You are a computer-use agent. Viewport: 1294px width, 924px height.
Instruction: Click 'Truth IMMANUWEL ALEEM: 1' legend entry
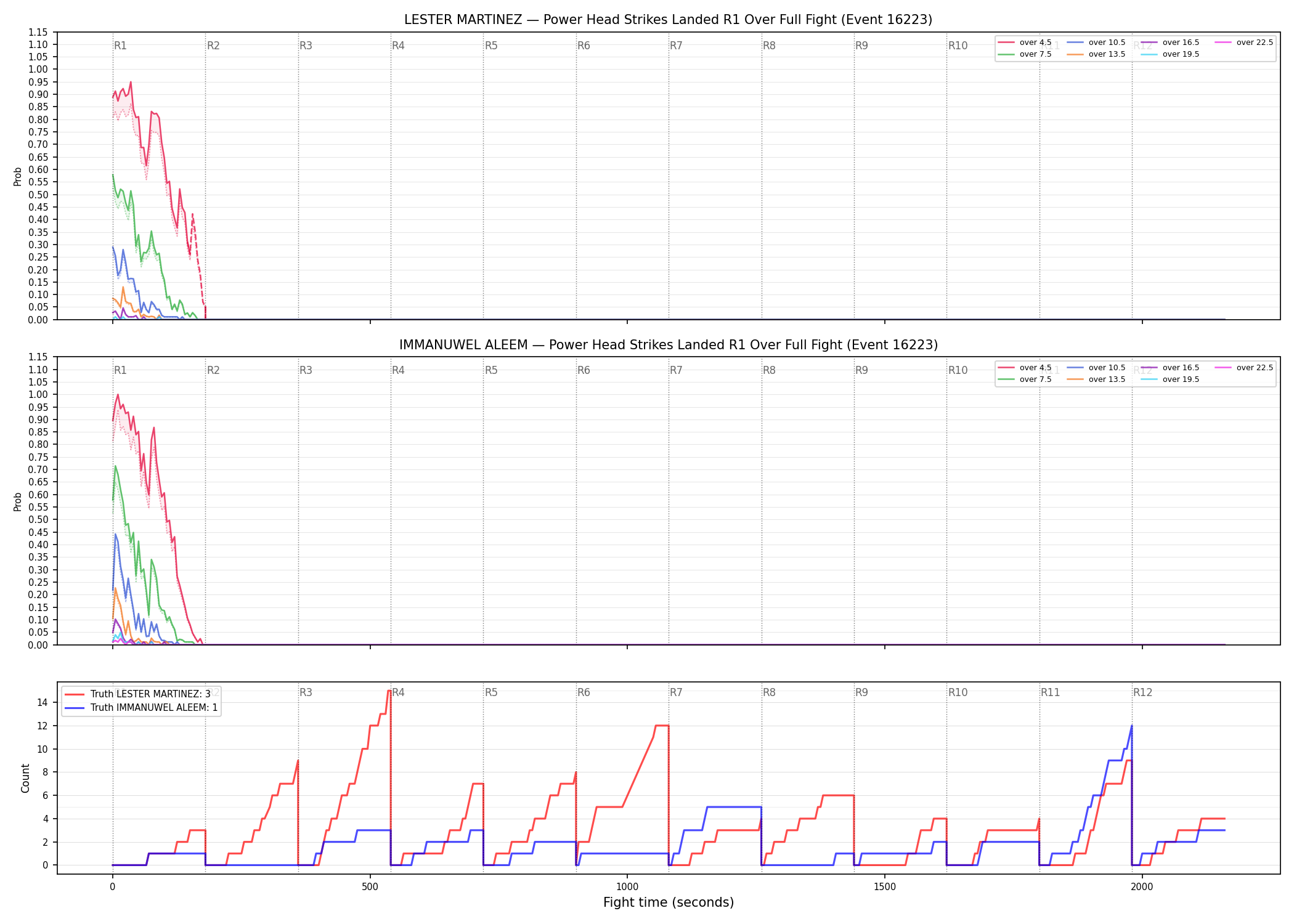(x=141, y=708)
